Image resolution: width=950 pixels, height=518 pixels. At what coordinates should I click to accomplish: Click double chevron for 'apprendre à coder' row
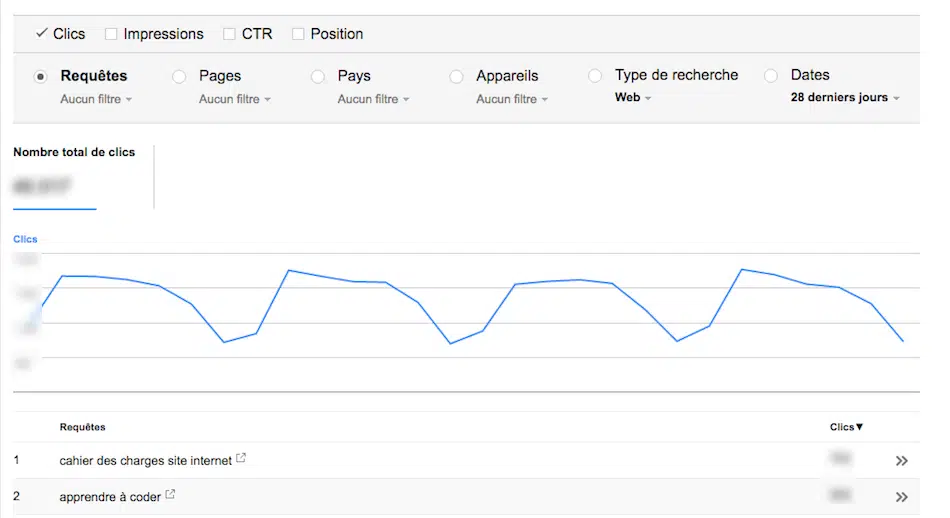click(x=901, y=497)
